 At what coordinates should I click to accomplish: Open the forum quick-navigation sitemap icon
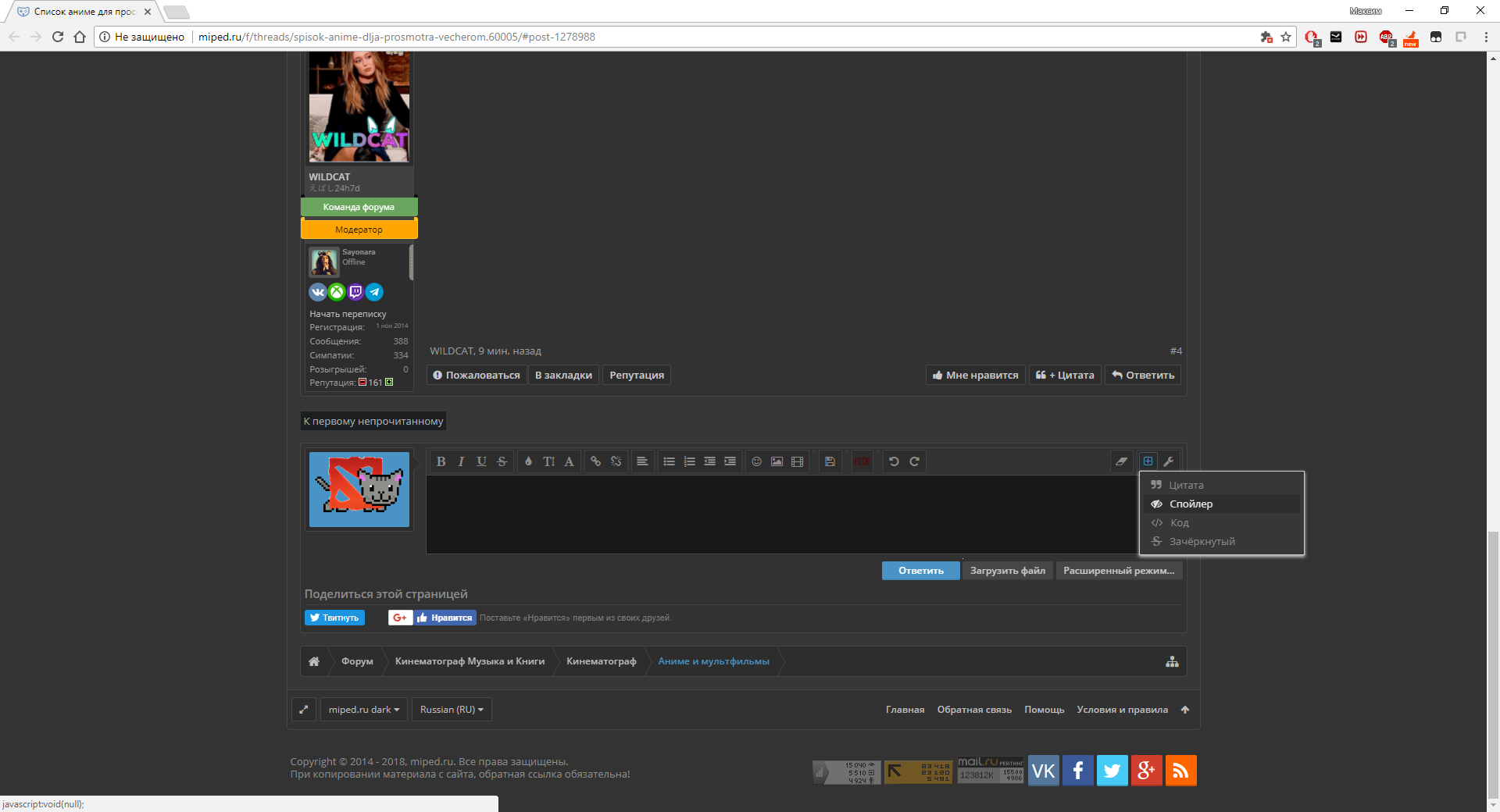[x=1172, y=661]
